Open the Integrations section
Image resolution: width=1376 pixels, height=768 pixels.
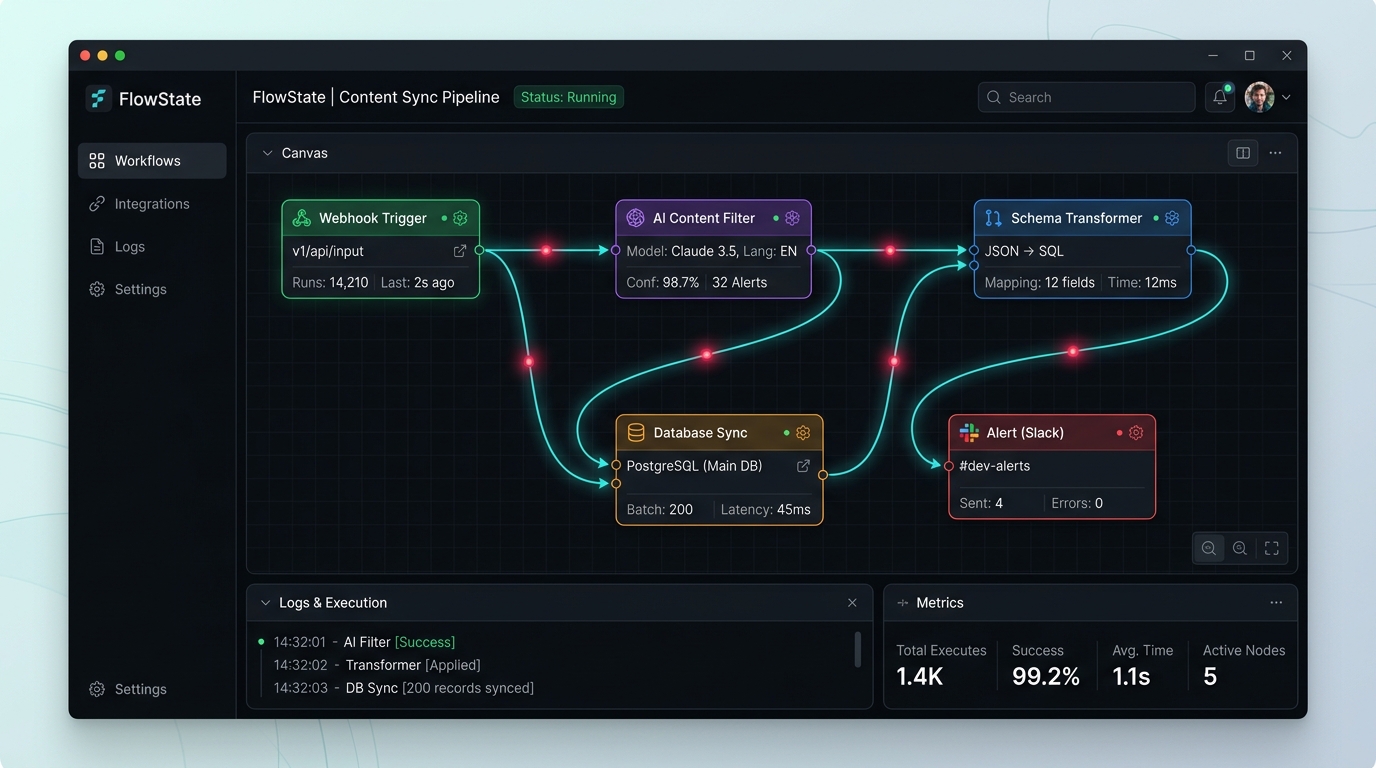pos(152,204)
